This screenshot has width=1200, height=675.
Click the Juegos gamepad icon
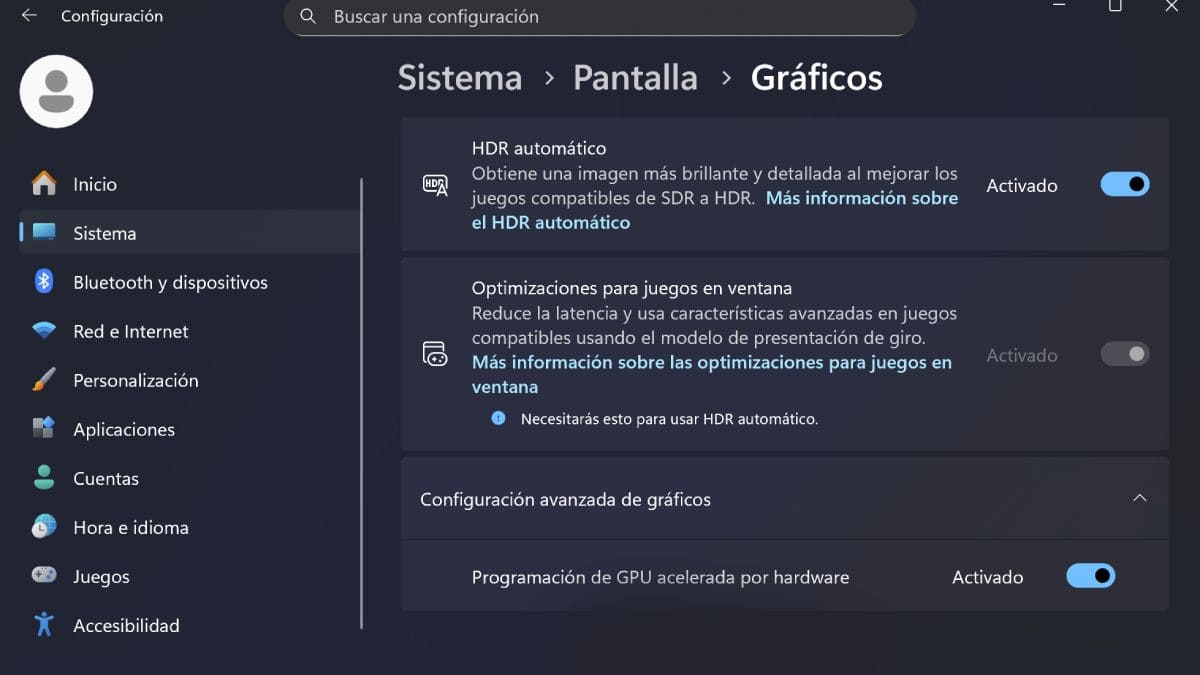pos(44,576)
